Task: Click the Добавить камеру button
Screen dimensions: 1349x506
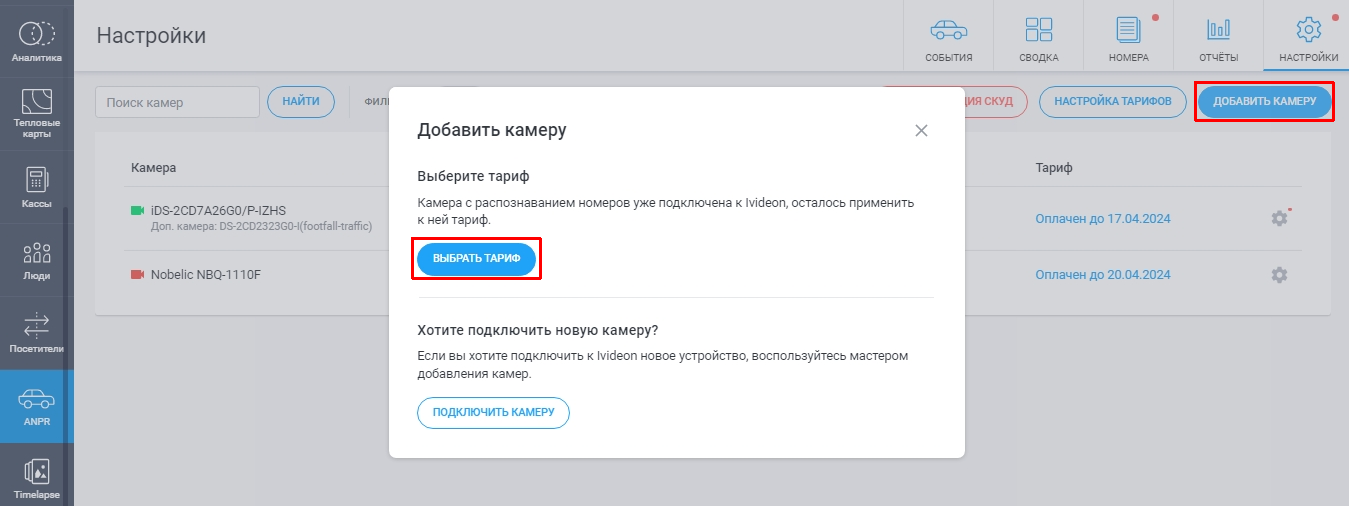Action: [x=1264, y=102]
